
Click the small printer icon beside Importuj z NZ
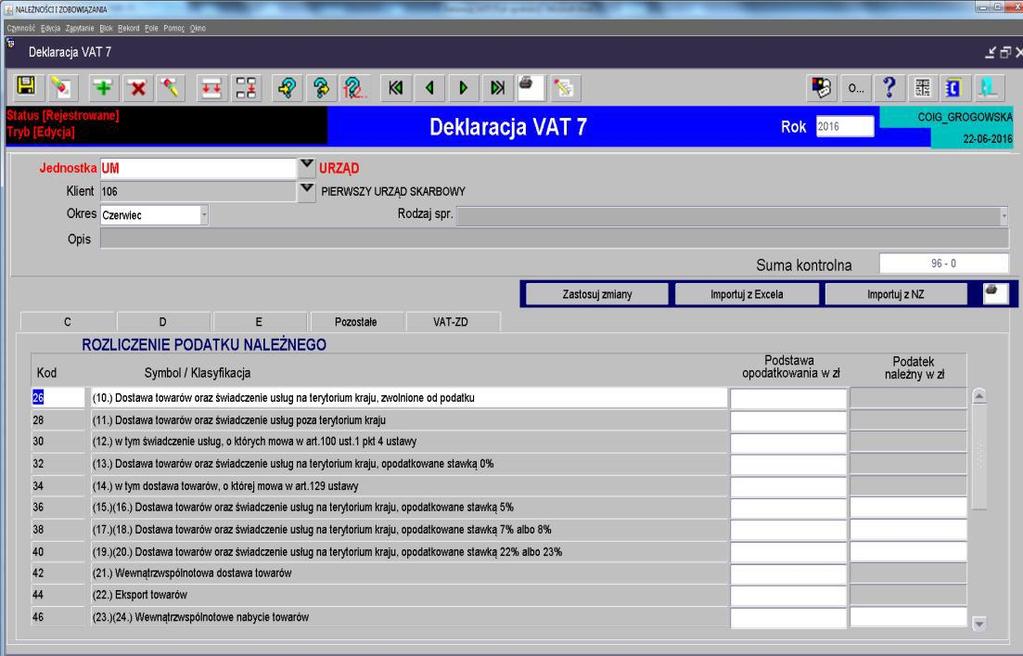pyautogui.click(x=996, y=294)
